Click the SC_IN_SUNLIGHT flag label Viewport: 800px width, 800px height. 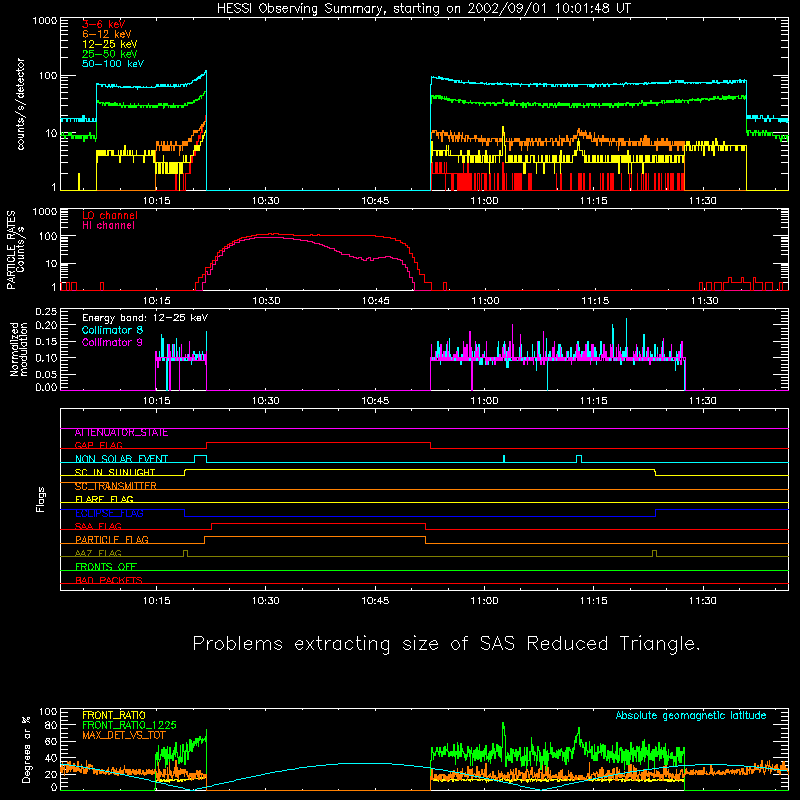pos(115,473)
